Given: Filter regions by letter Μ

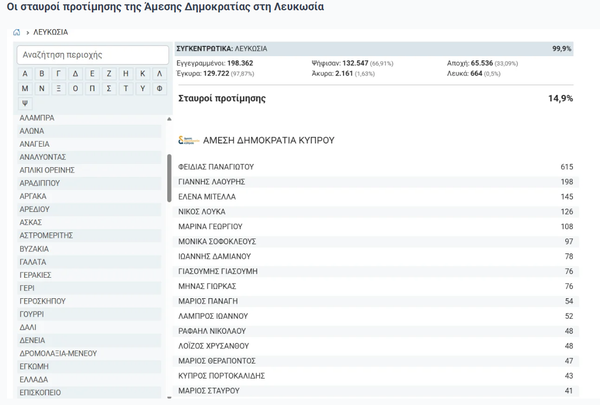Looking at the screenshot, I should coord(25,88).
